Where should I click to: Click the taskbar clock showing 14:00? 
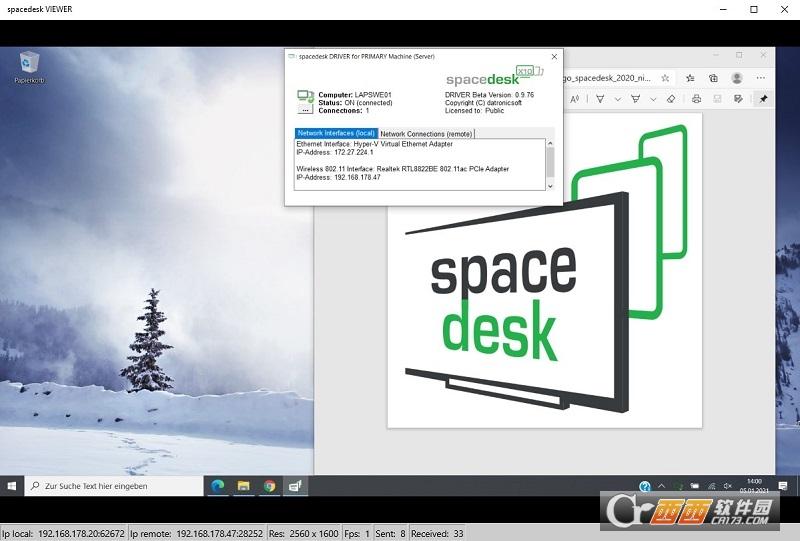[x=754, y=486]
